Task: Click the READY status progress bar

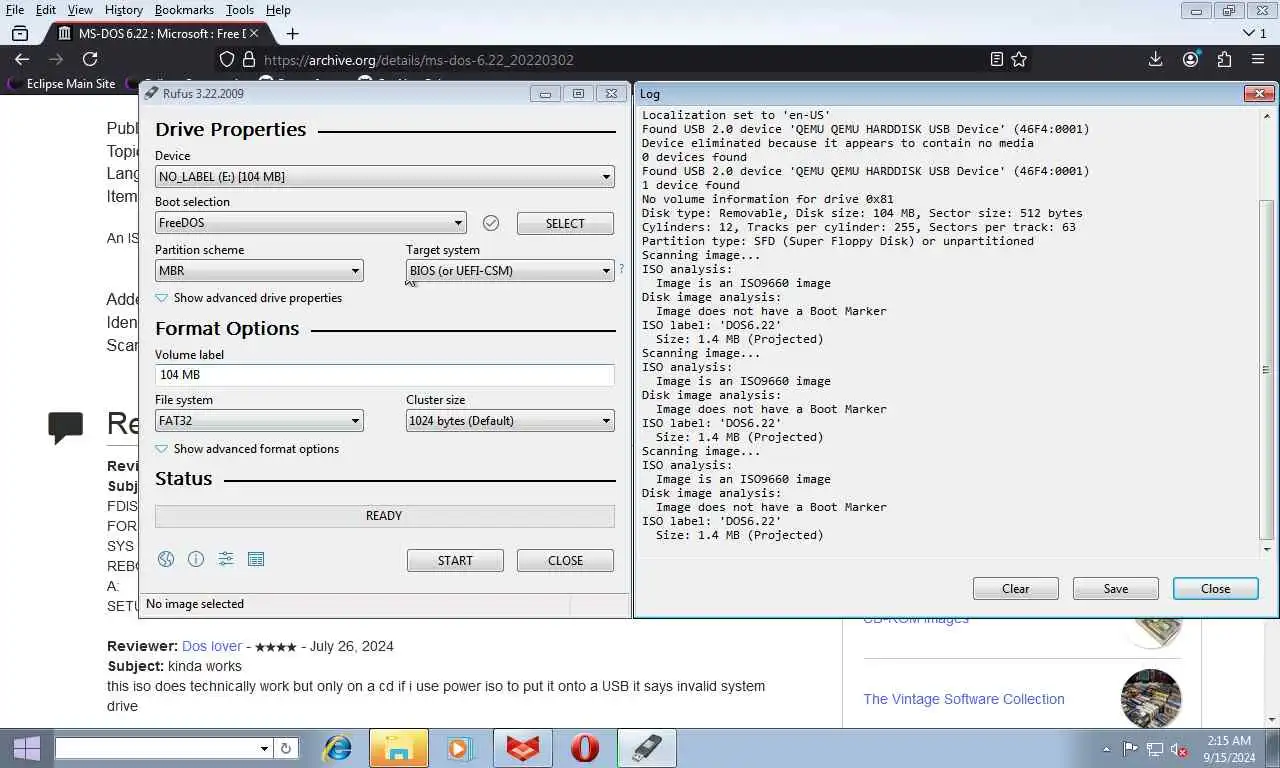Action: point(384,516)
